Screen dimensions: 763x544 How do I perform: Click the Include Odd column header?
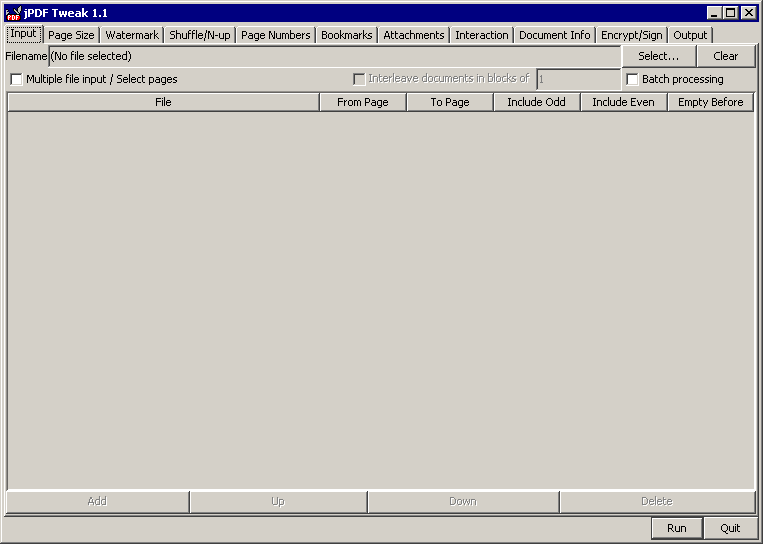[x=536, y=102]
